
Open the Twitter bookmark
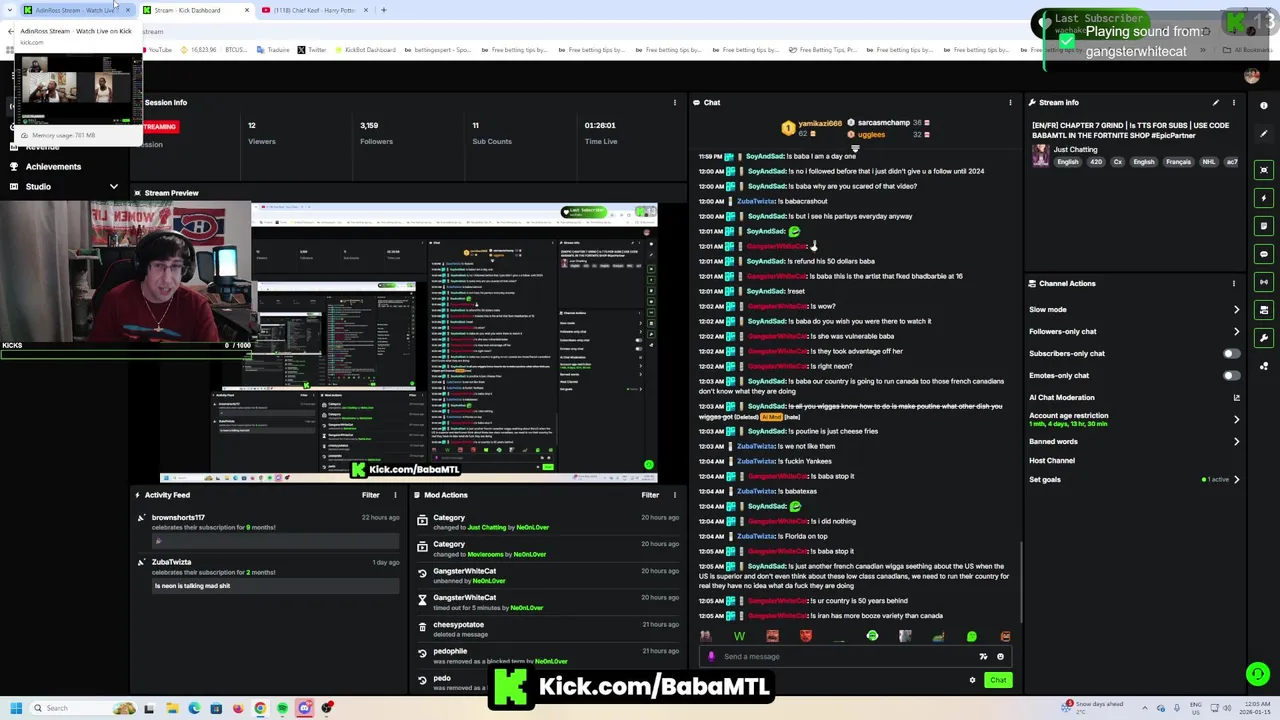[x=312, y=50]
